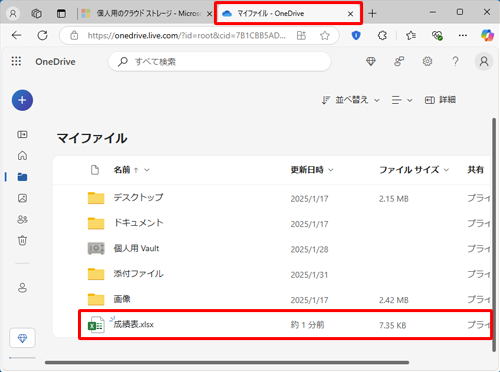Open the 個人用 Vault
The width and height of the screenshot is (500, 372).
tap(136, 248)
